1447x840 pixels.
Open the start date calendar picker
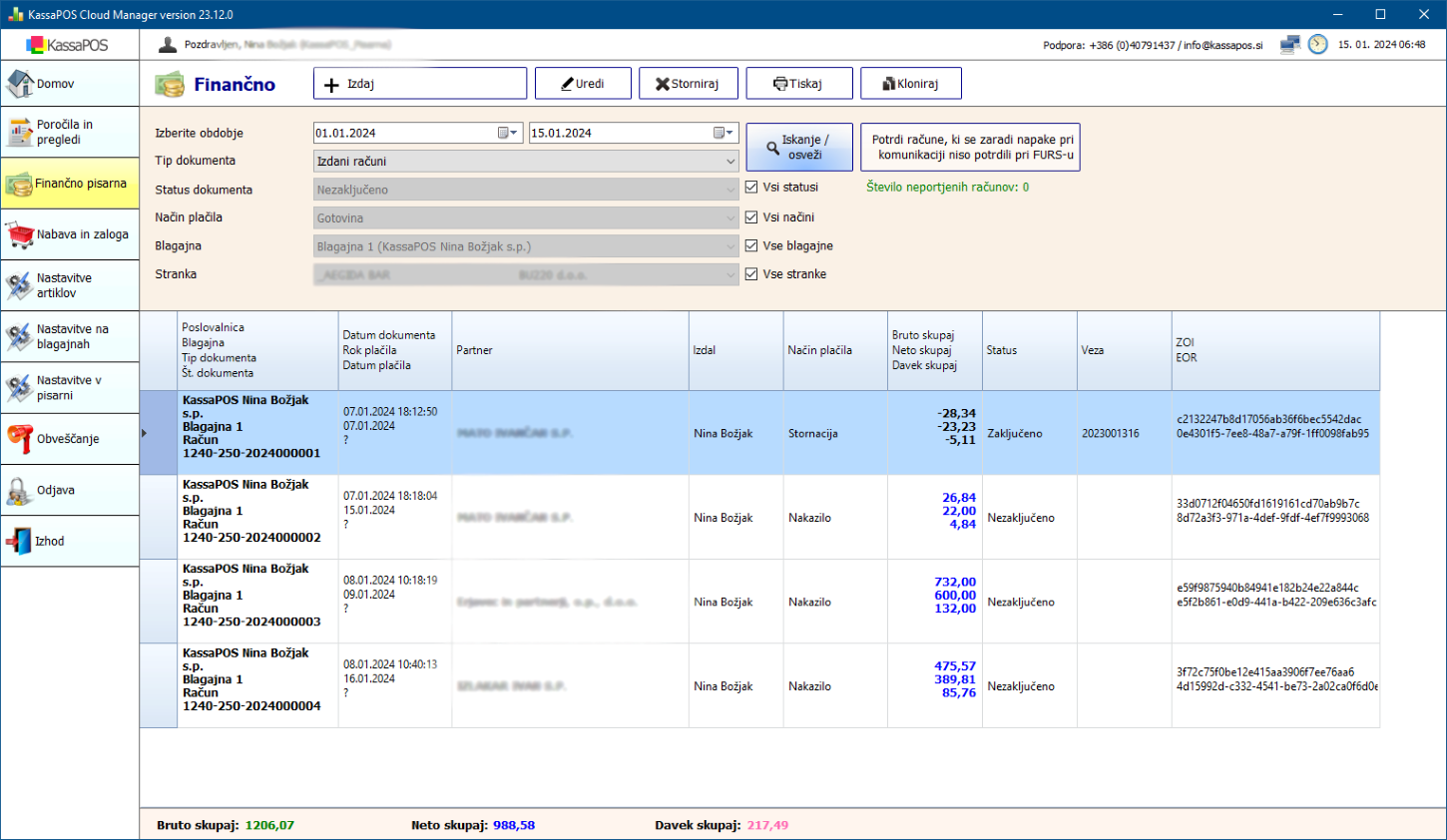(x=508, y=133)
